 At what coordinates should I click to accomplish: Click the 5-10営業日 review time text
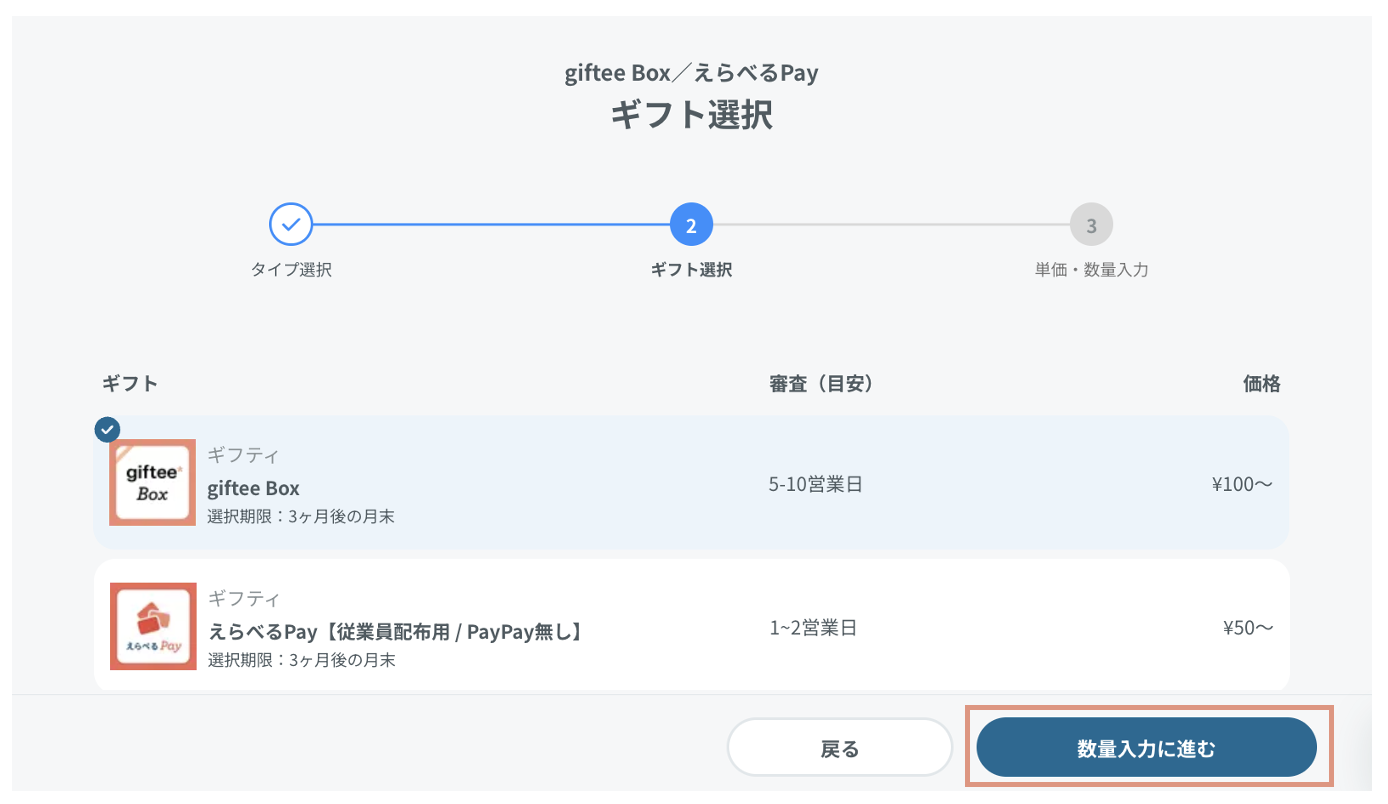[816, 485]
